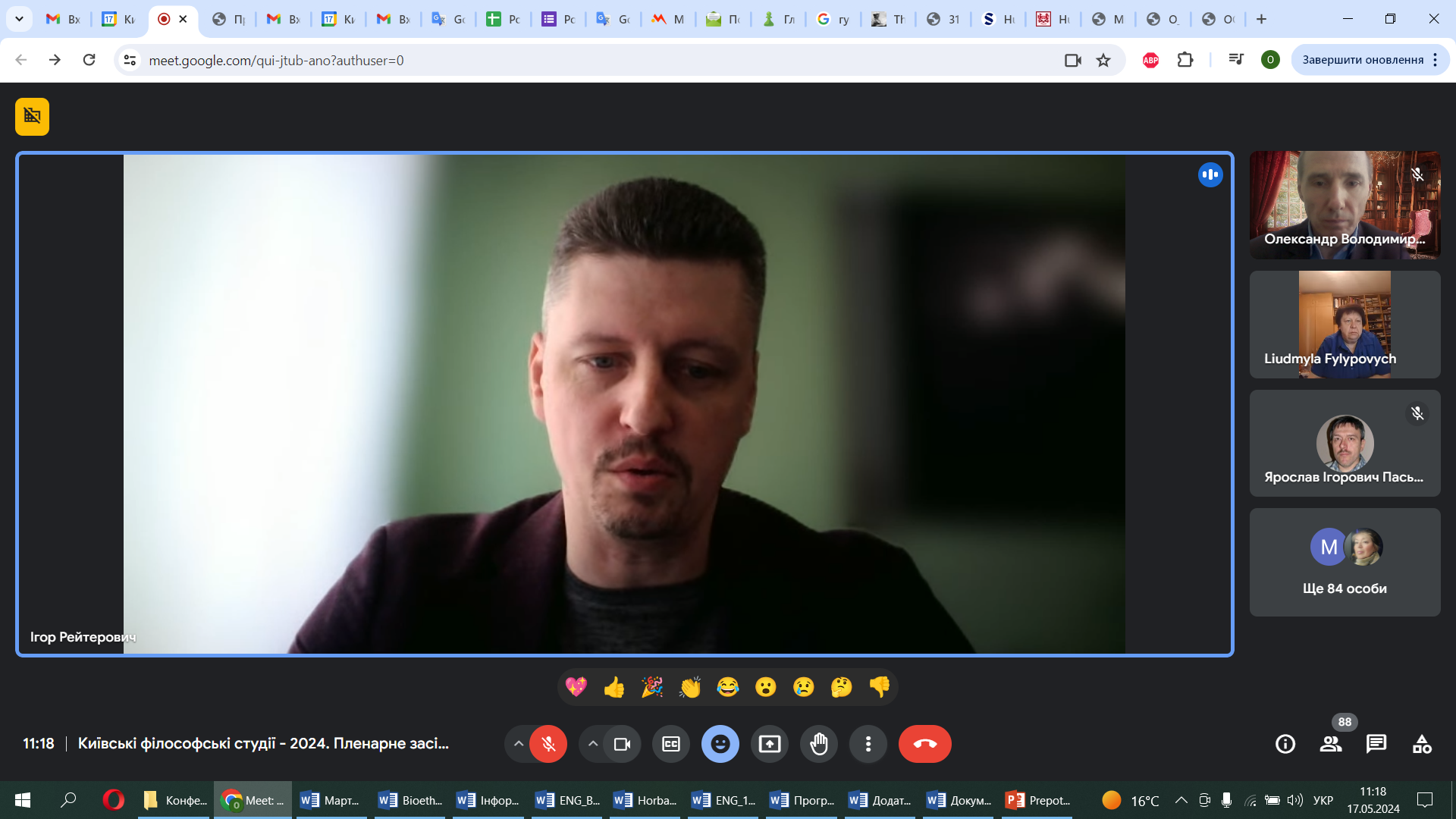Screen dimensions: 1456x819
Task: Open the Ще 84 особи tile
Action: pyautogui.click(x=1345, y=562)
